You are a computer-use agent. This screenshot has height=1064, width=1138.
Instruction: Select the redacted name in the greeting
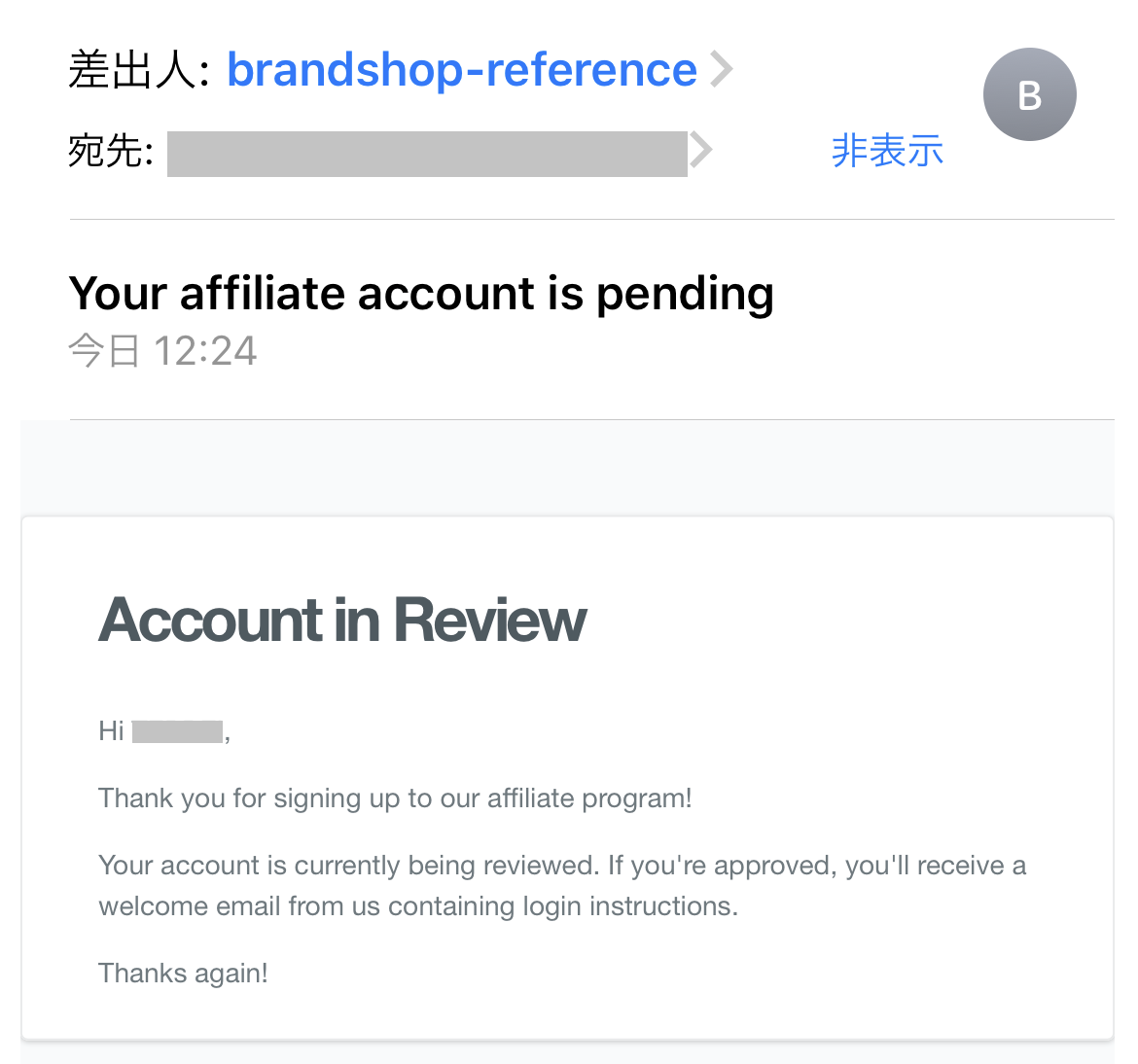177,731
